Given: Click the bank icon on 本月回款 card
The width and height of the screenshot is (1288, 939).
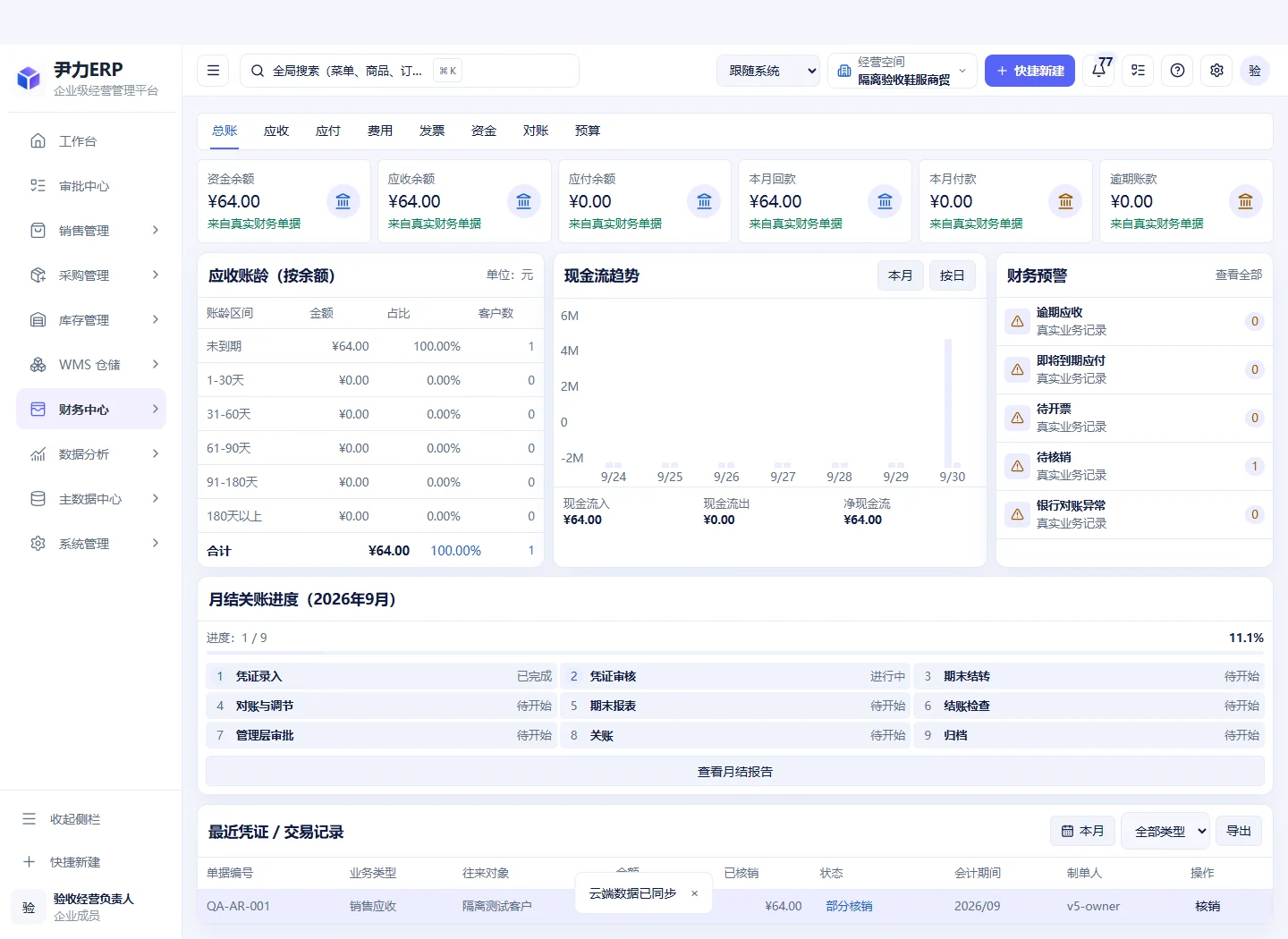Looking at the screenshot, I should click(x=885, y=201).
